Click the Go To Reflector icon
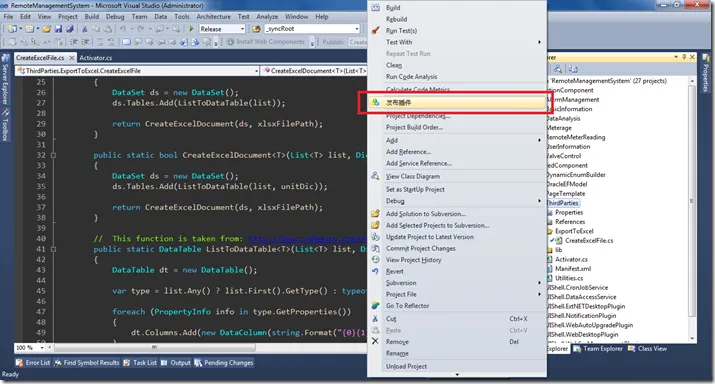This screenshot has height=384, width=715. click(x=375, y=306)
